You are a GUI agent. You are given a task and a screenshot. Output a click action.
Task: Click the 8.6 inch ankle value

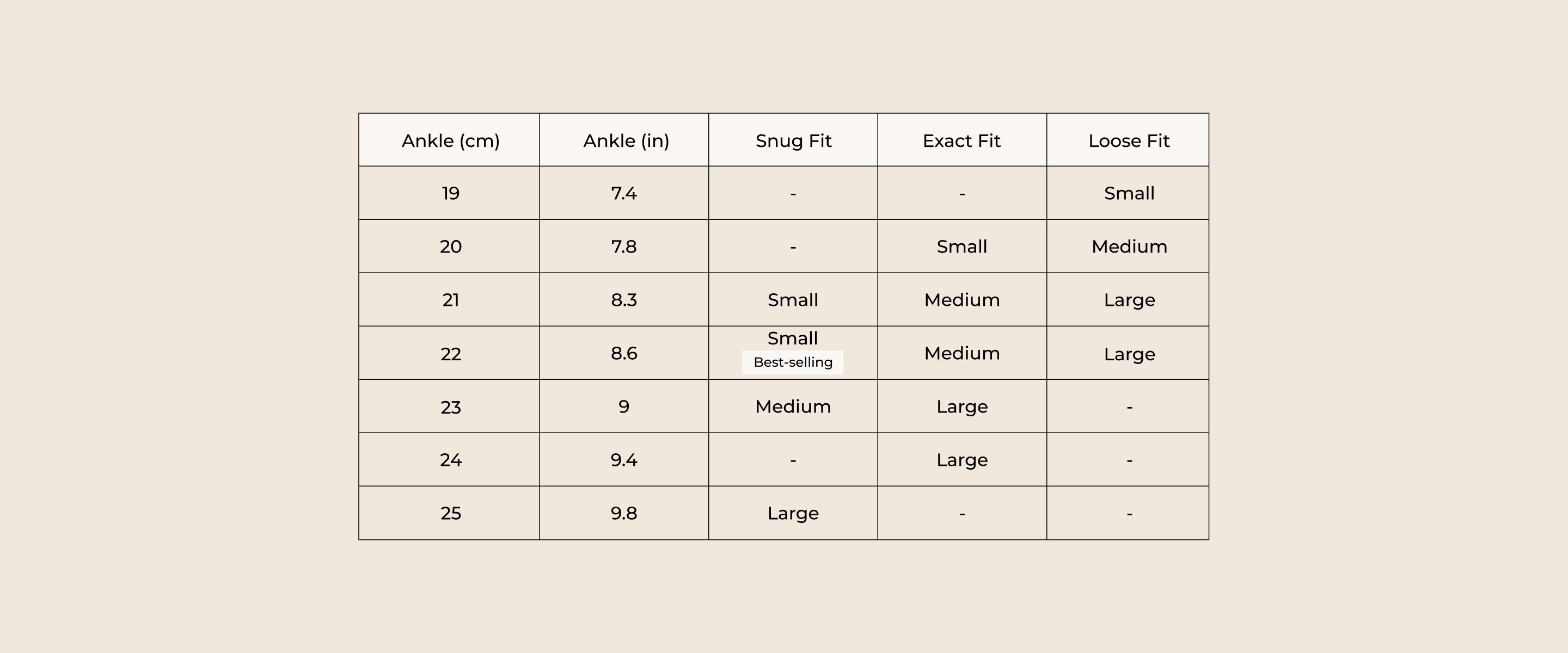[x=624, y=353]
